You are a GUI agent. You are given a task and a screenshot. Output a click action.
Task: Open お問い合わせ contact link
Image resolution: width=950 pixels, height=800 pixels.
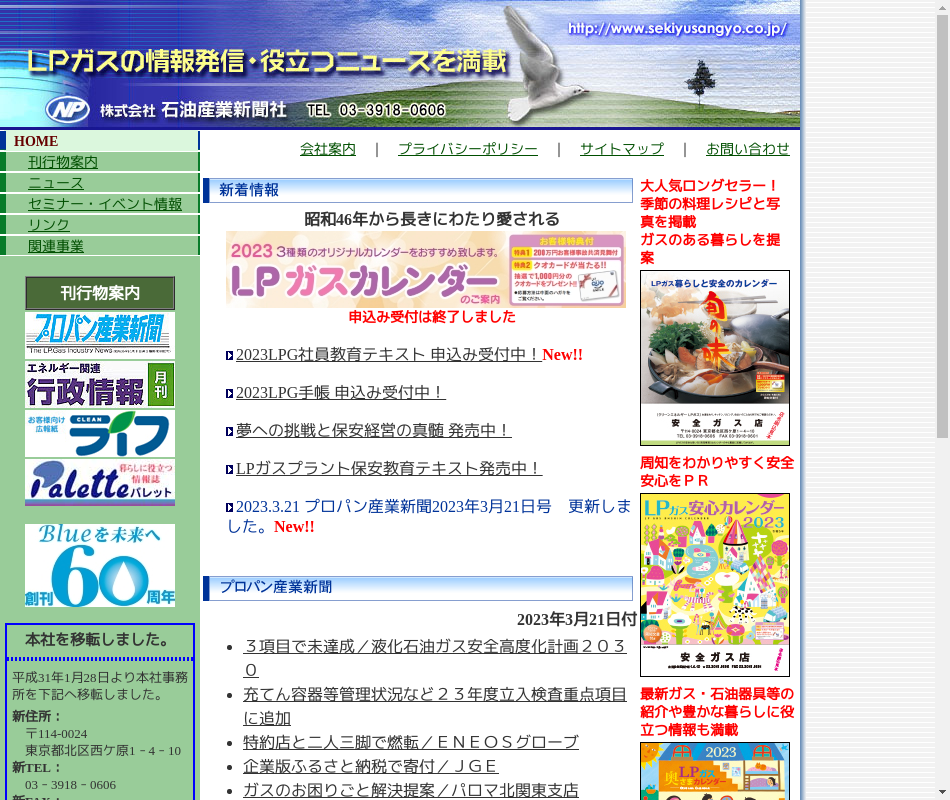point(748,149)
